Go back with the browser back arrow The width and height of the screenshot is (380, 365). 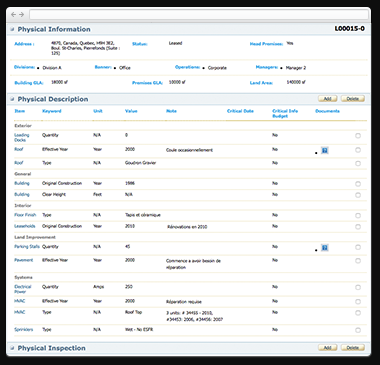(13, 15)
